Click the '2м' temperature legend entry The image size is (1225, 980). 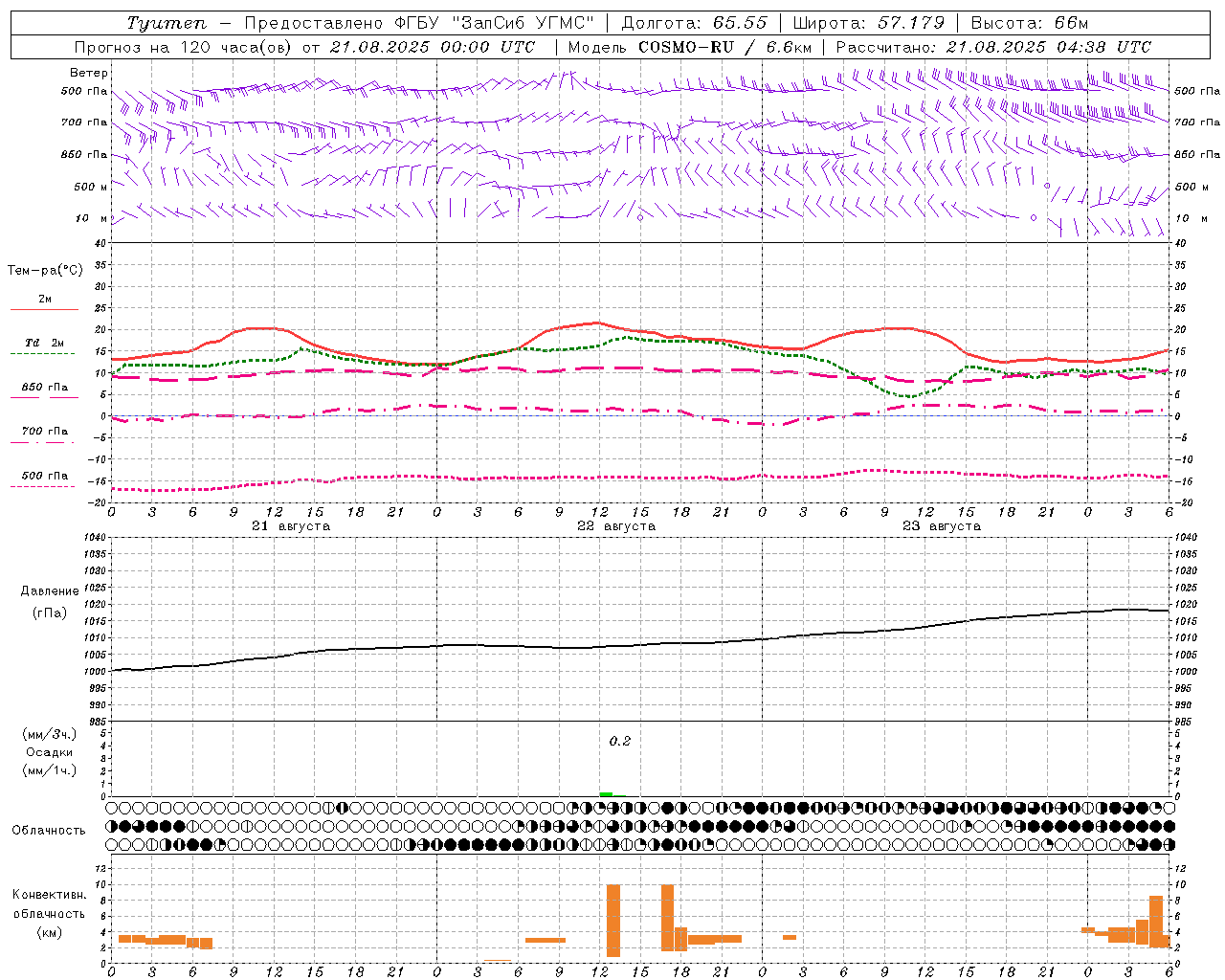click(x=45, y=300)
